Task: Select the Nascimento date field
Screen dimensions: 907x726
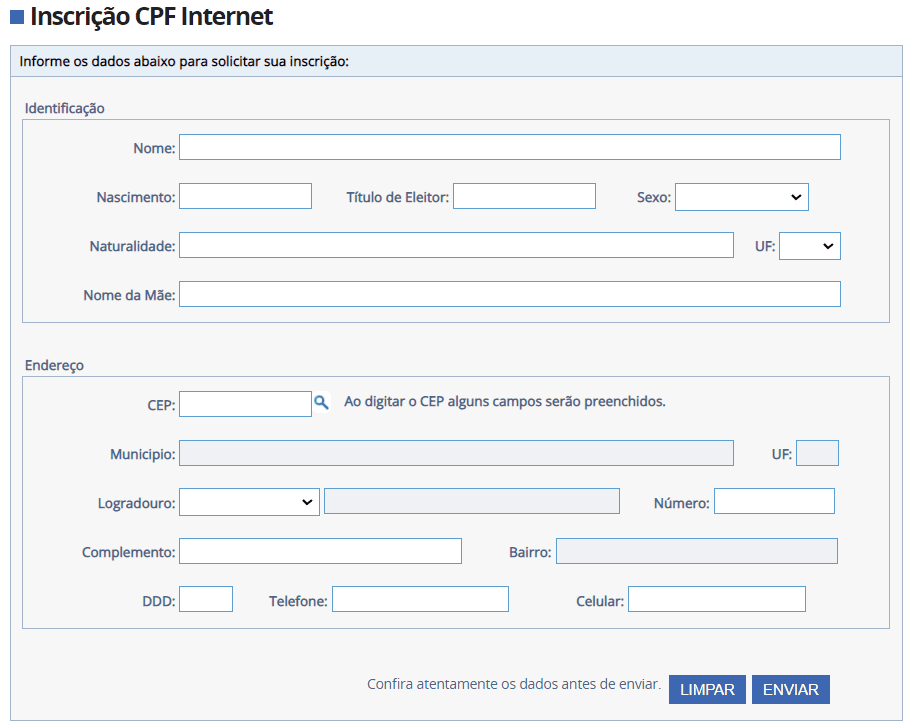Action: click(x=245, y=195)
